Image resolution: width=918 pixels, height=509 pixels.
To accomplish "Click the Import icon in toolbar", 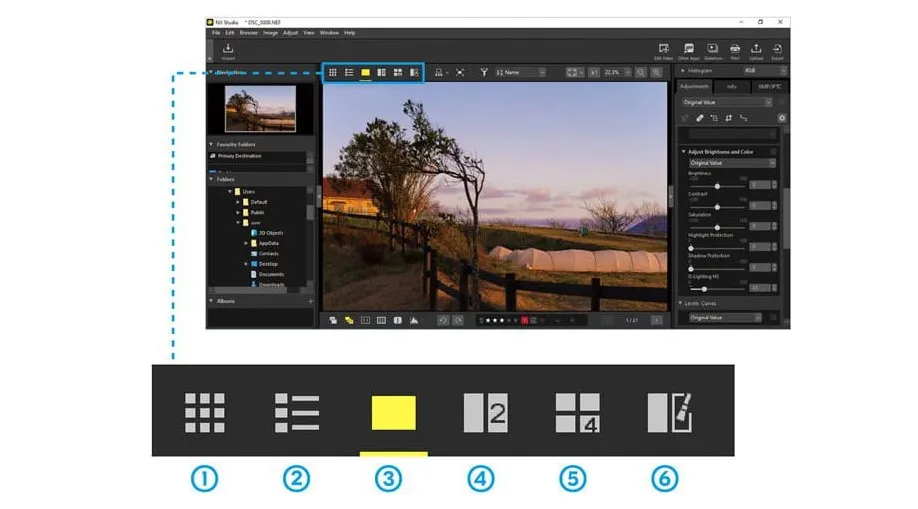I will [228, 50].
